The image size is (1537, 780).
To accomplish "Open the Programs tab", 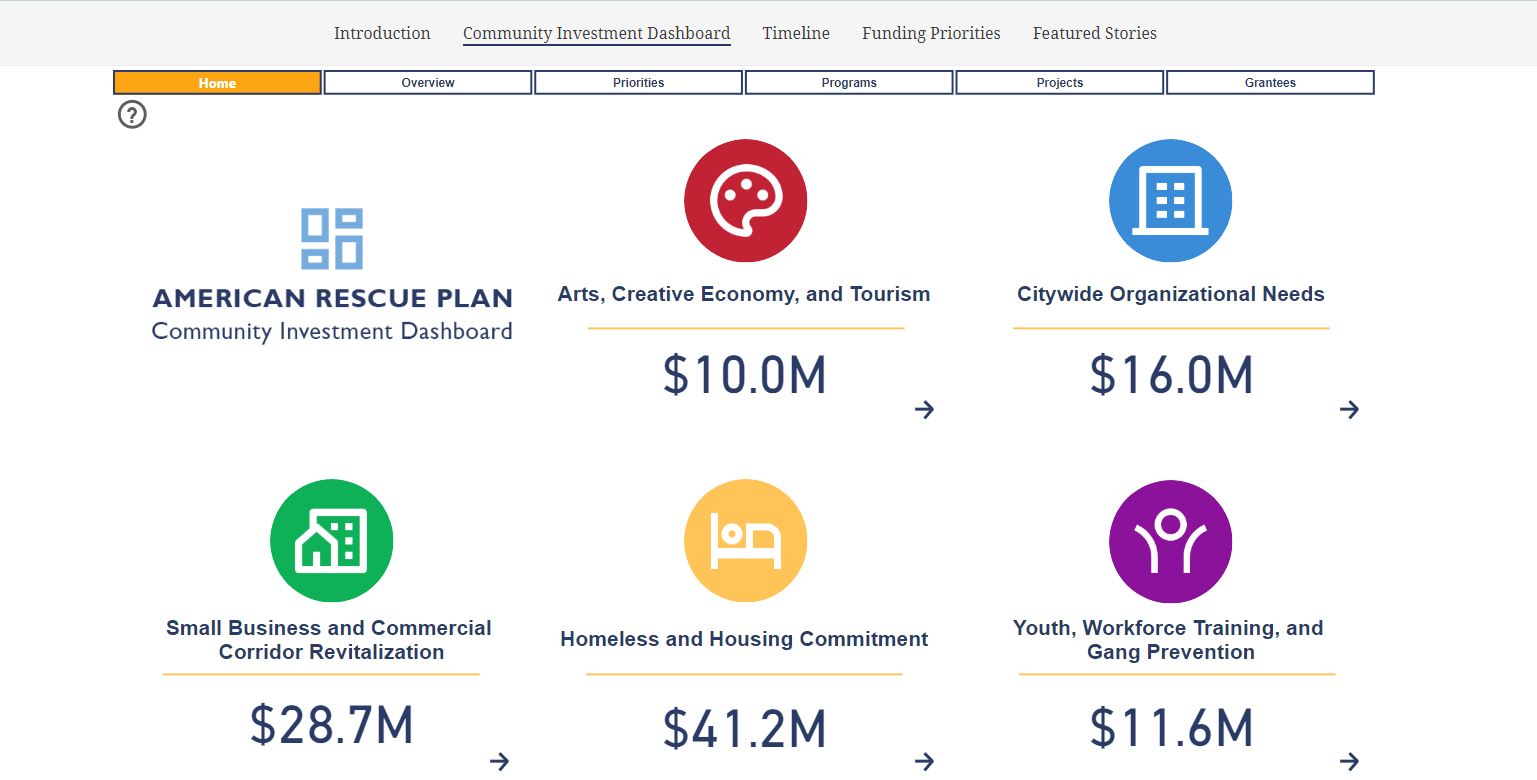I will [849, 83].
